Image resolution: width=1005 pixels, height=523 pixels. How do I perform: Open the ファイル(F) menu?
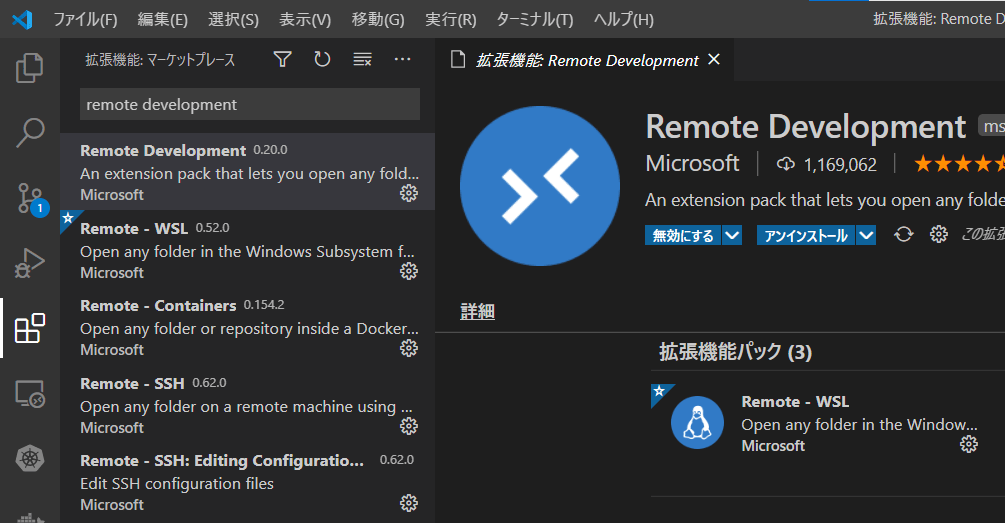85,20
